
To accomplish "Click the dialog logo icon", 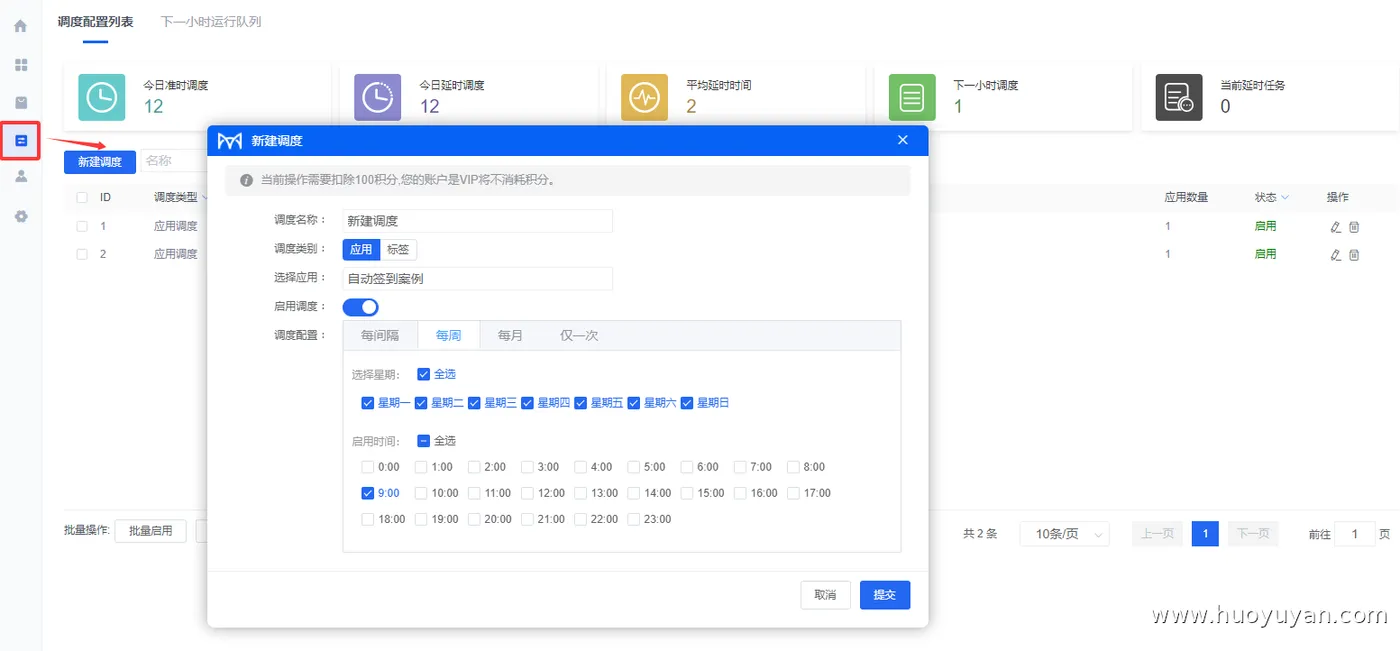I will 230,141.
